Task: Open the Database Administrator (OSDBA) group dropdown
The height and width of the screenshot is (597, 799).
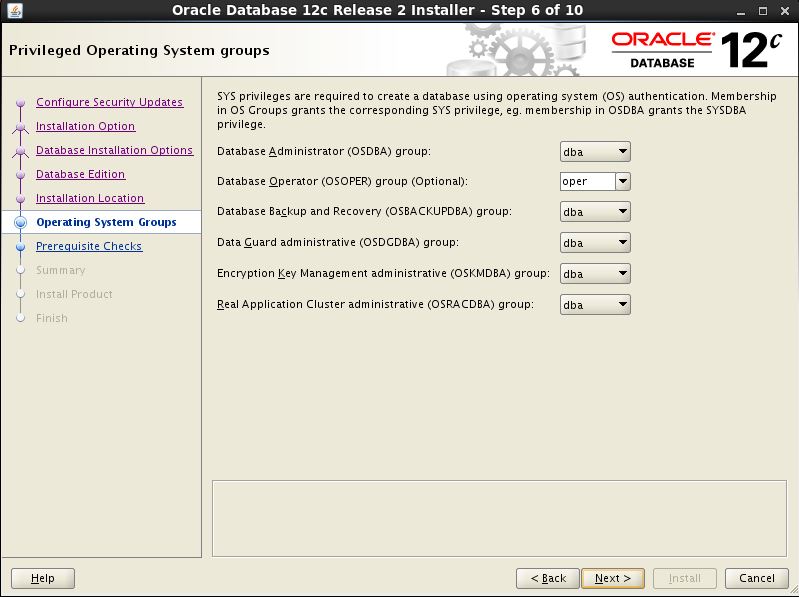Action: tap(595, 152)
